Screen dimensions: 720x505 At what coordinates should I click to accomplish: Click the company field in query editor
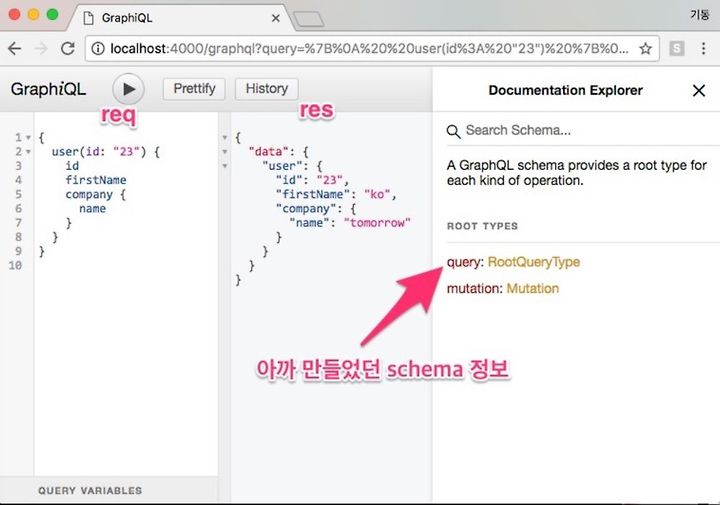pos(89,195)
